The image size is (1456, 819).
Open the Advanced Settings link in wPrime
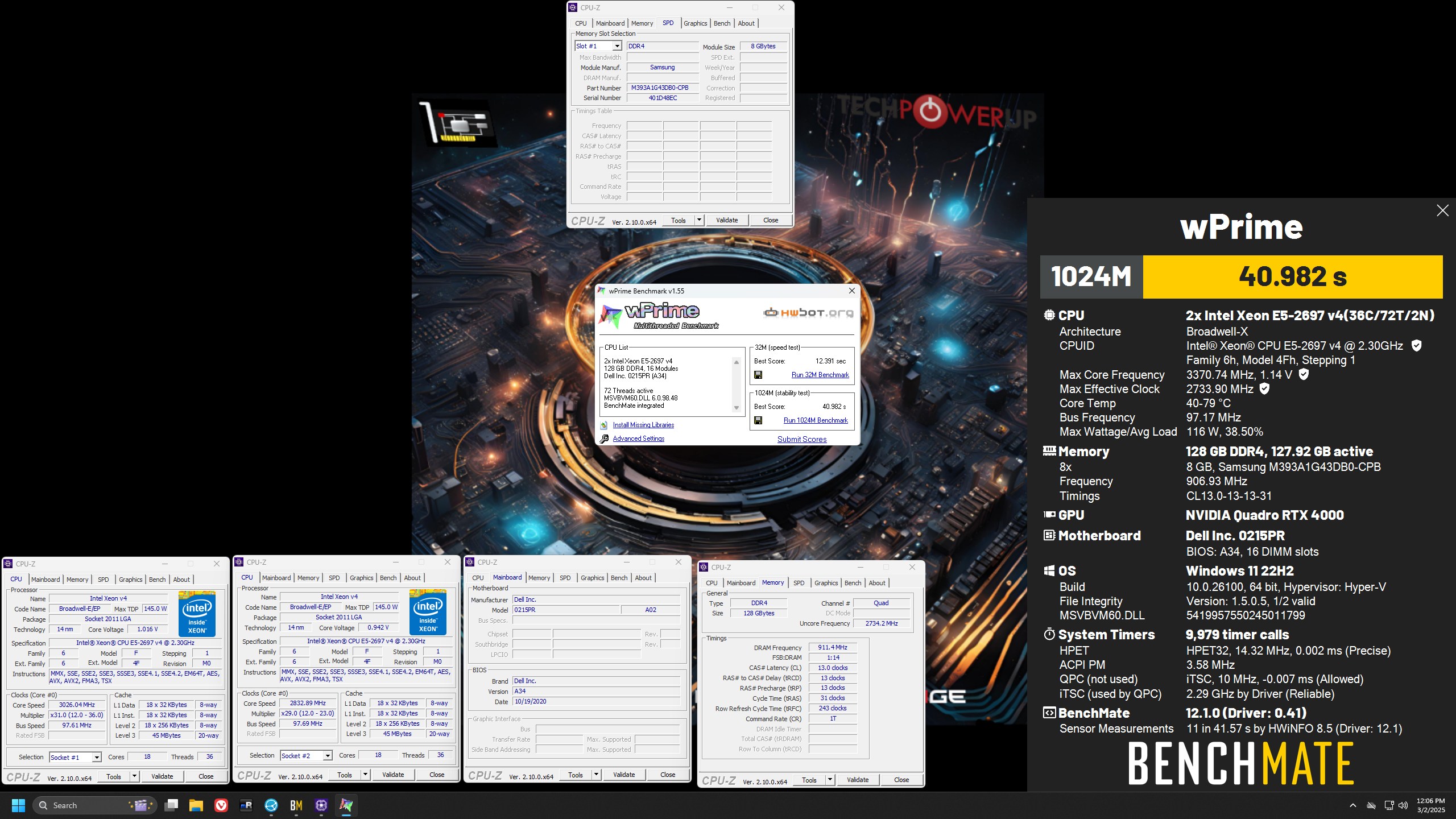(x=638, y=439)
